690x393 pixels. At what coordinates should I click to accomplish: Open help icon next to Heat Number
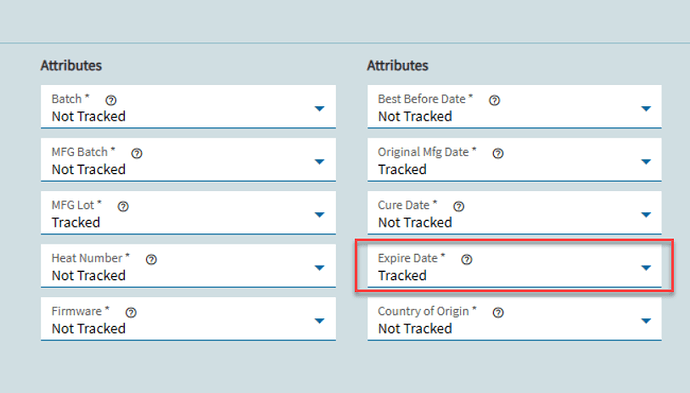pyautogui.click(x=151, y=259)
